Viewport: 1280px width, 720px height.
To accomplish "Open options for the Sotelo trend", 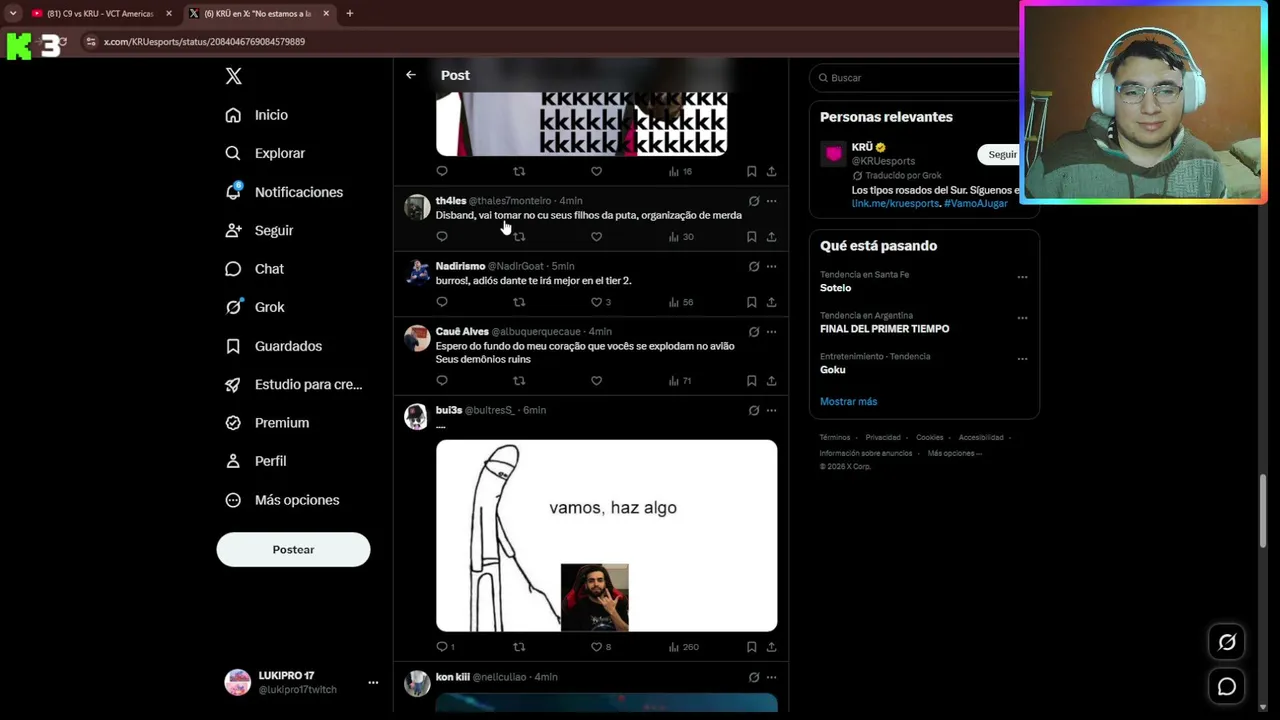I will pos(1022,277).
